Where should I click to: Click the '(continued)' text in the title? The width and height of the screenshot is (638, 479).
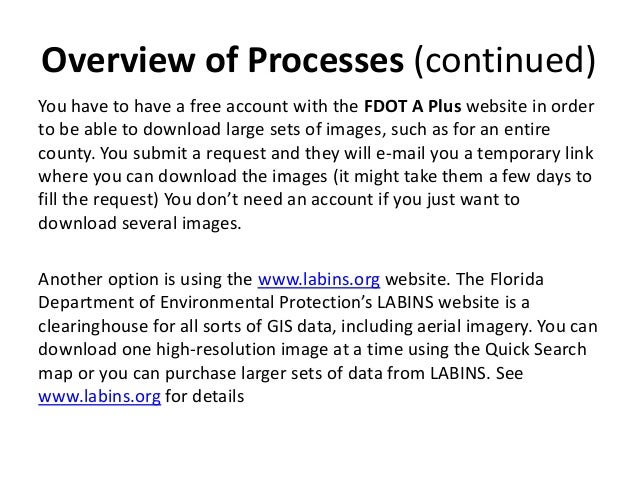pyautogui.click(x=505, y=61)
